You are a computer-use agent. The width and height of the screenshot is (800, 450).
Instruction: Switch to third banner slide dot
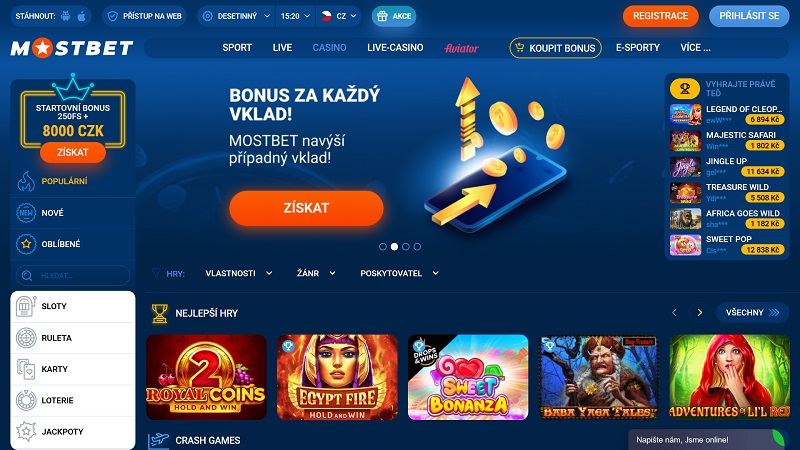click(406, 246)
